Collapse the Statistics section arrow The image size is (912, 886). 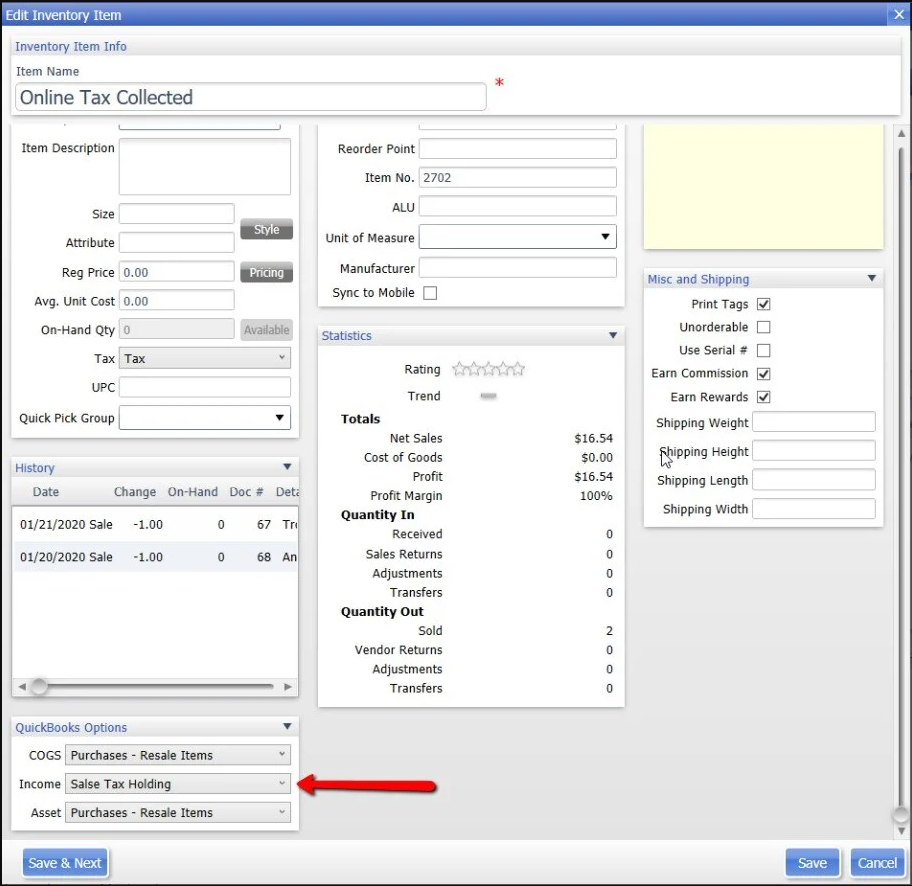point(613,336)
